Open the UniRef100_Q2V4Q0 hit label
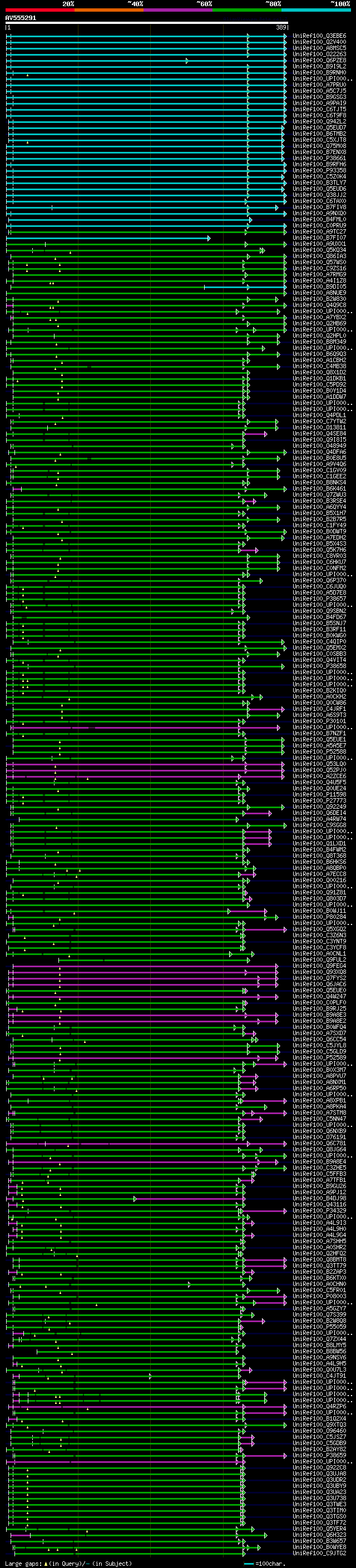 319,42
